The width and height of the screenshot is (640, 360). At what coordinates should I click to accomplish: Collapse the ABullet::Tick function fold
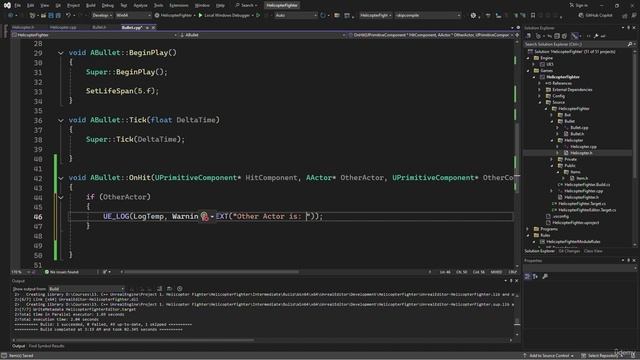point(61,120)
